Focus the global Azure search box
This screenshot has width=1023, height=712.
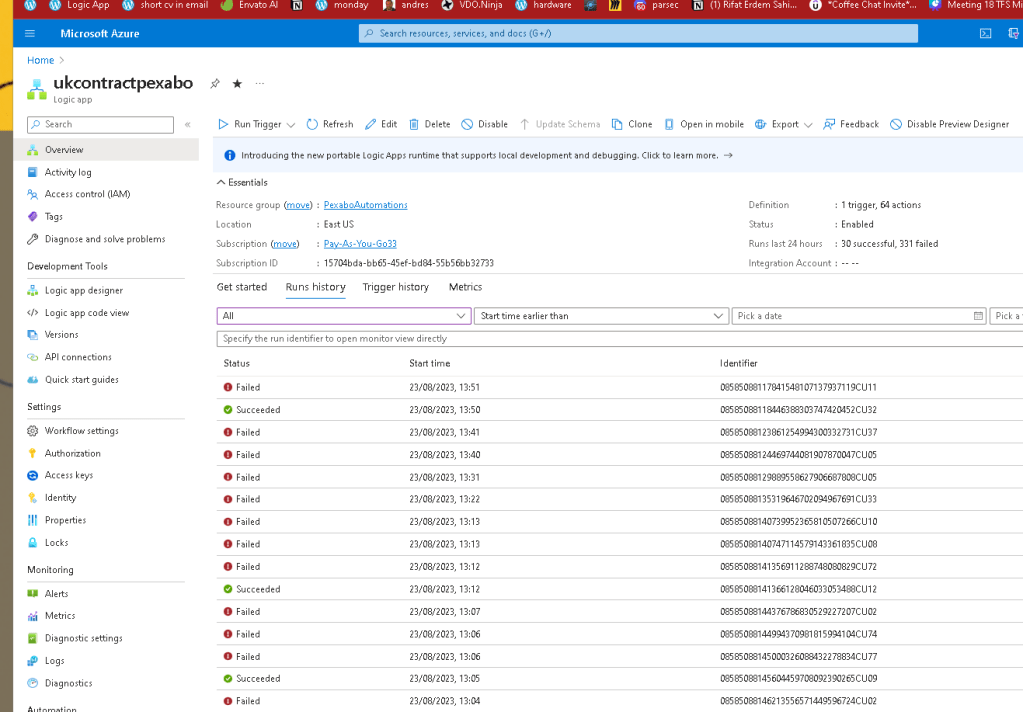638,33
